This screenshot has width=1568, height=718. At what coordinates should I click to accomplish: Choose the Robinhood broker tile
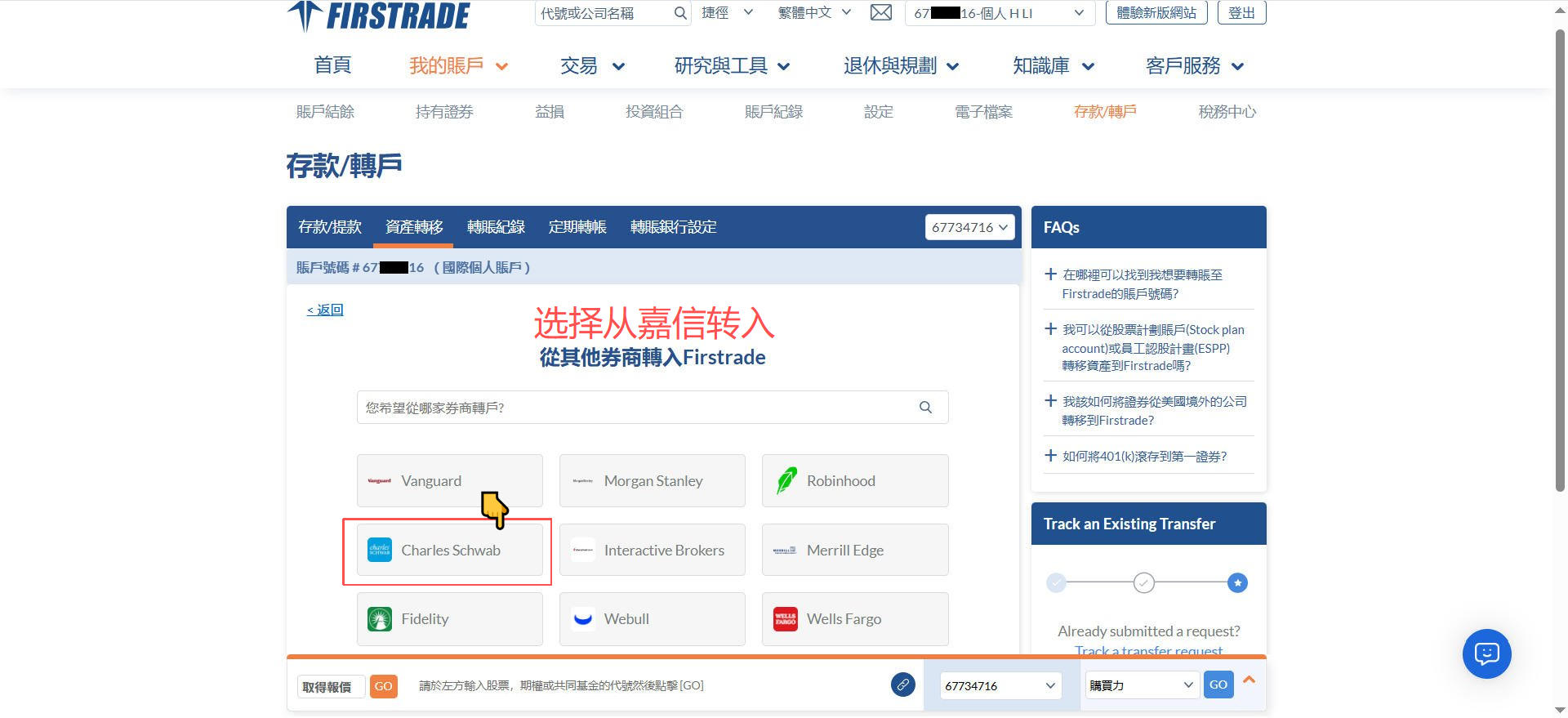(854, 481)
